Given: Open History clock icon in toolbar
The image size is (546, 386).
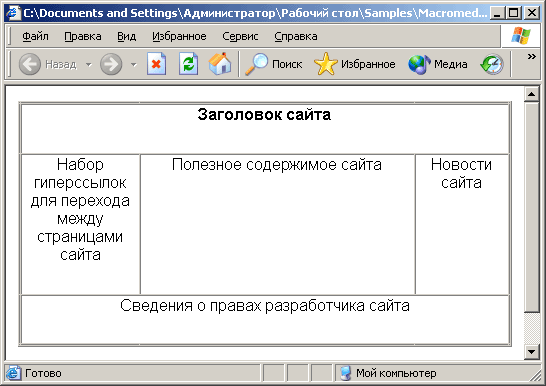Looking at the screenshot, I should (x=492, y=64).
